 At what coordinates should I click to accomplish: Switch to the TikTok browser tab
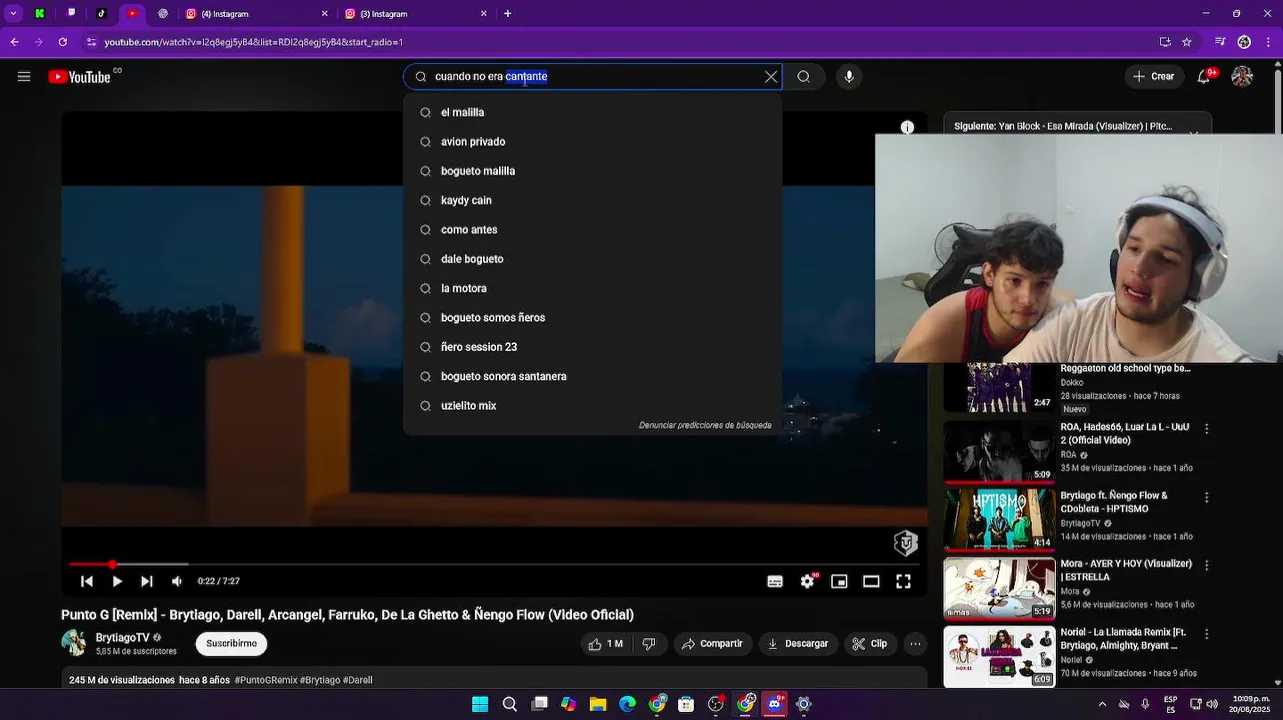[x=102, y=14]
